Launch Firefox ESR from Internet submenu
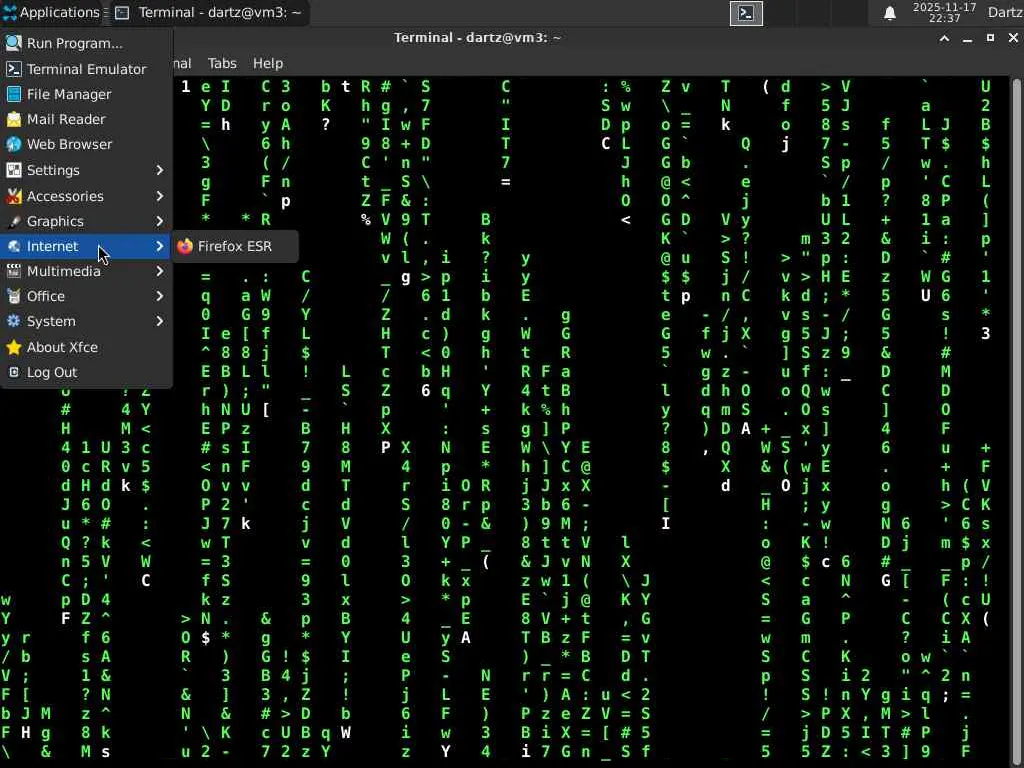Screen dimensions: 1024x768 235,246
